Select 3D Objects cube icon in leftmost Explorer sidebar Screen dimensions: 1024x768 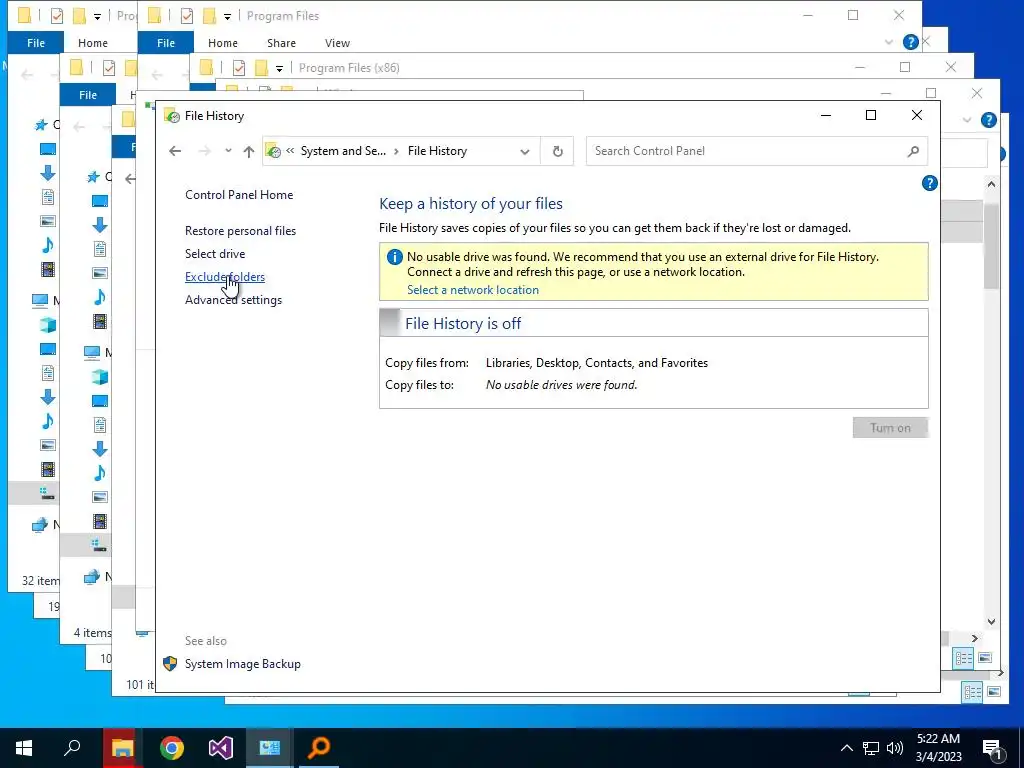(48, 325)
